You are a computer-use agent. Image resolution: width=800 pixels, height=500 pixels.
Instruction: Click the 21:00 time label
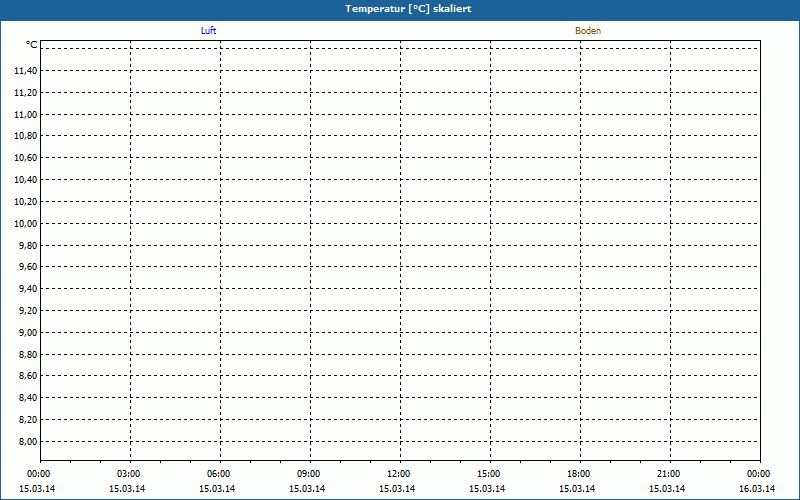tap(668, 474)
